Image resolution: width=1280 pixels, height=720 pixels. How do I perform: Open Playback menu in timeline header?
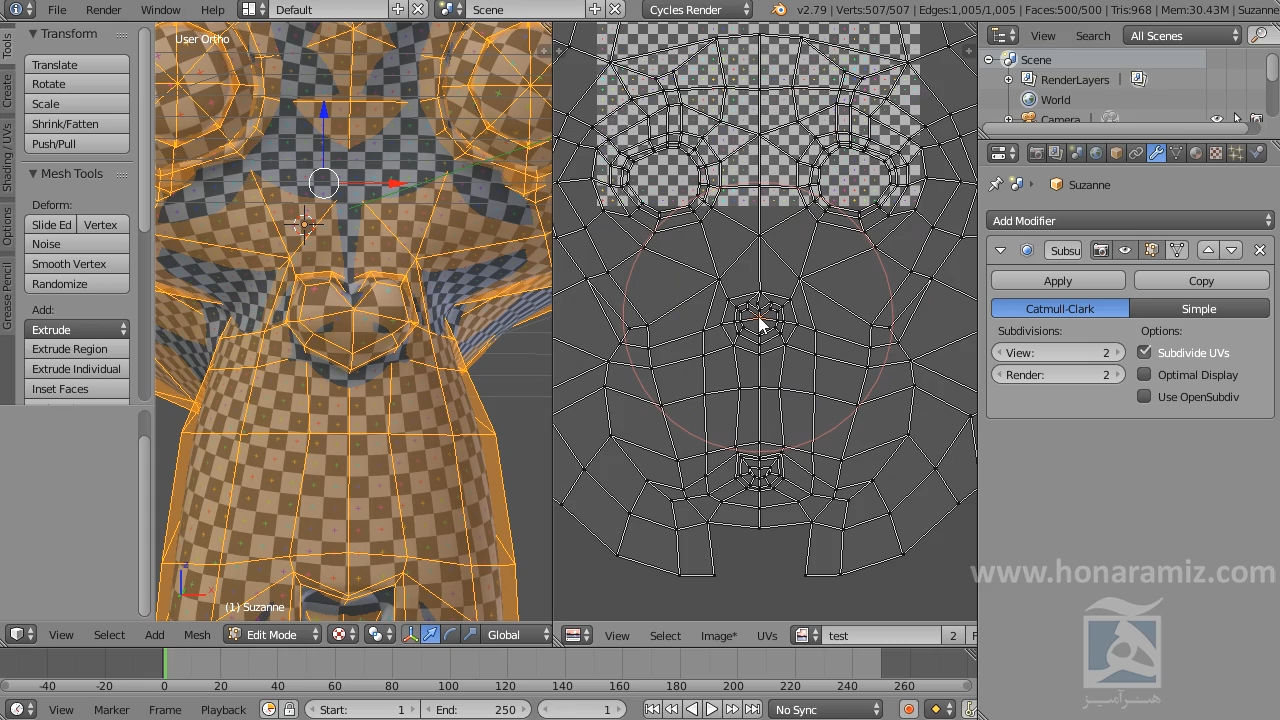pyautogui.click(x=223, y=710)
